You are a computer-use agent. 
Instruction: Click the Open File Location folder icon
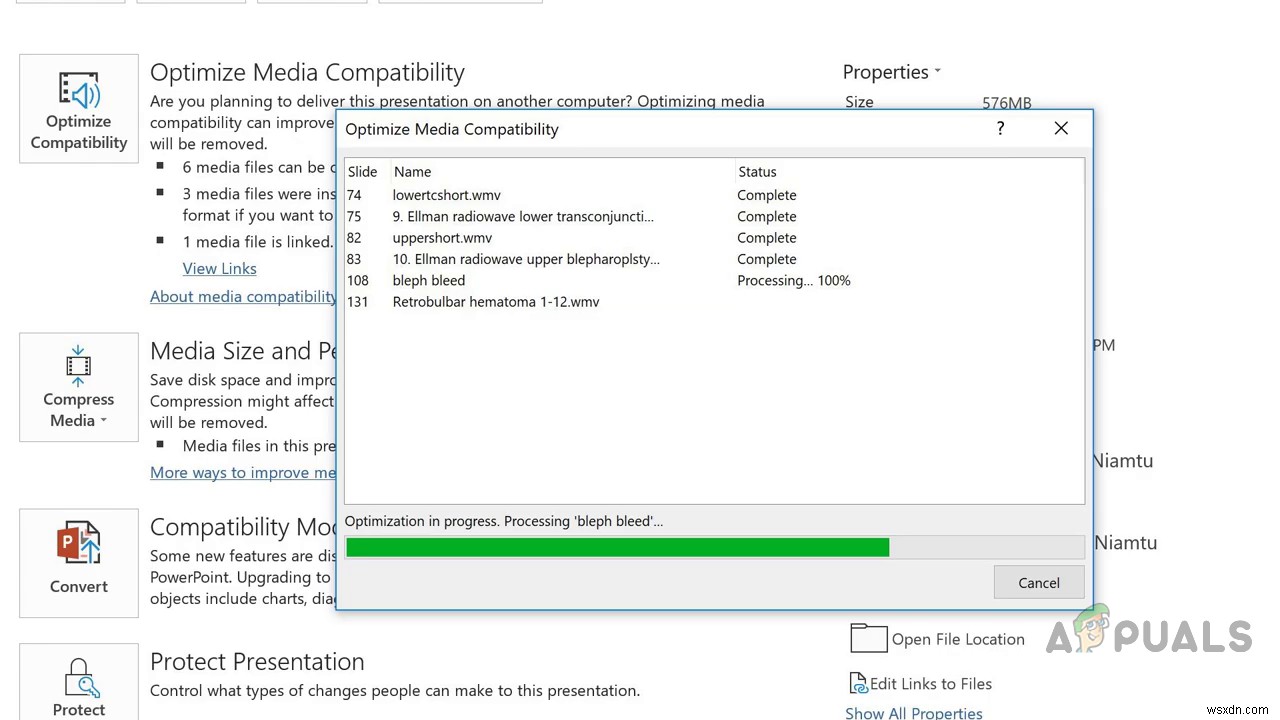point(868,639)
